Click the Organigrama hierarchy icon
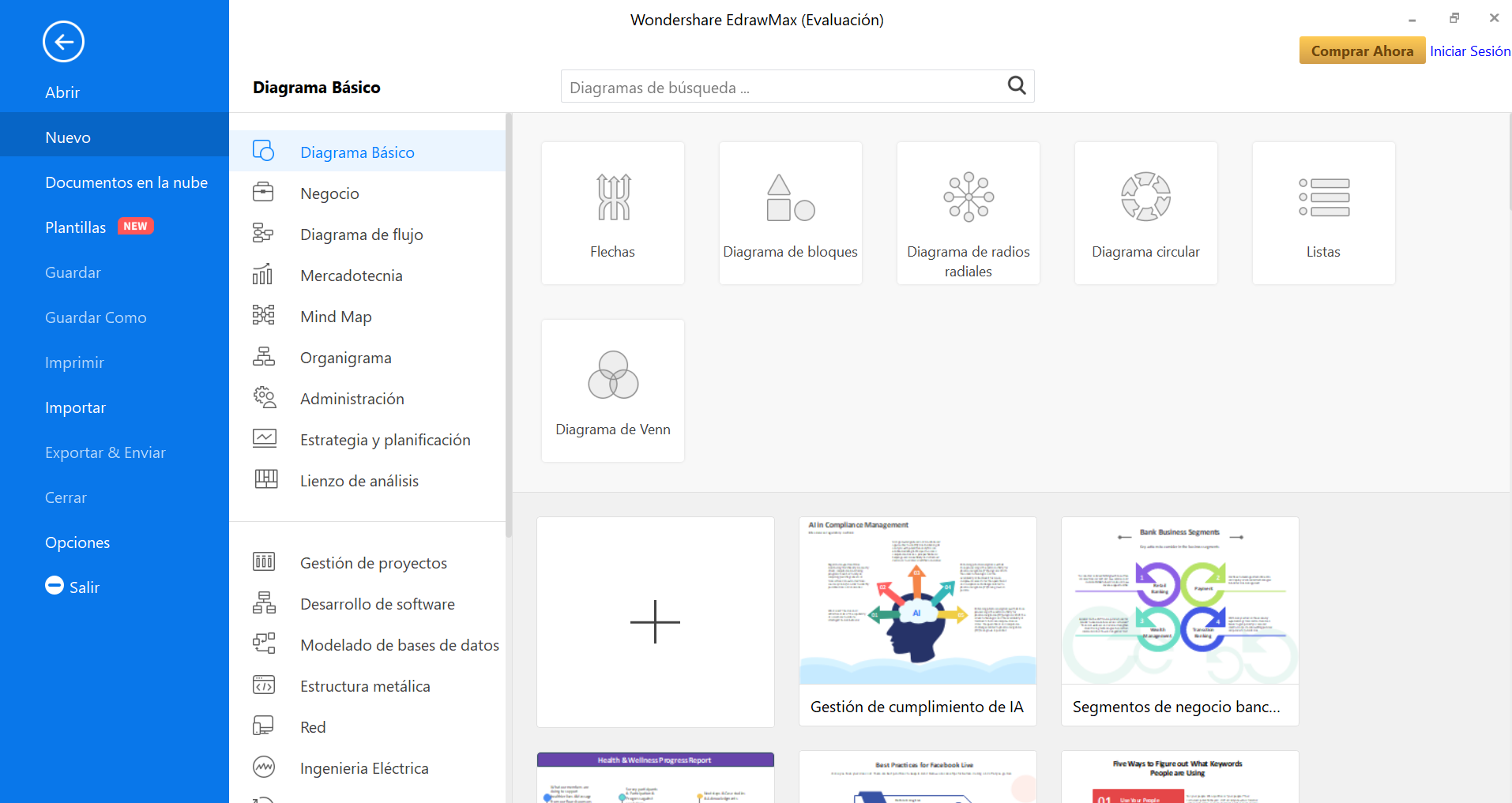 pos(264,356)
